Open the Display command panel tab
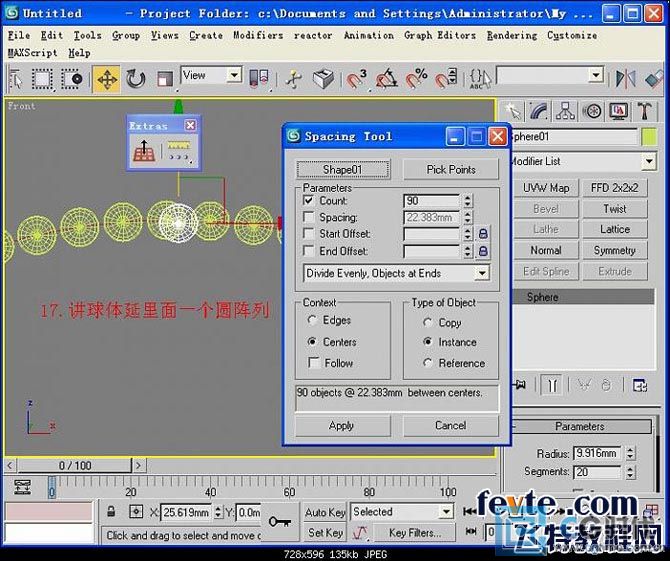 (x=619, y=112)
